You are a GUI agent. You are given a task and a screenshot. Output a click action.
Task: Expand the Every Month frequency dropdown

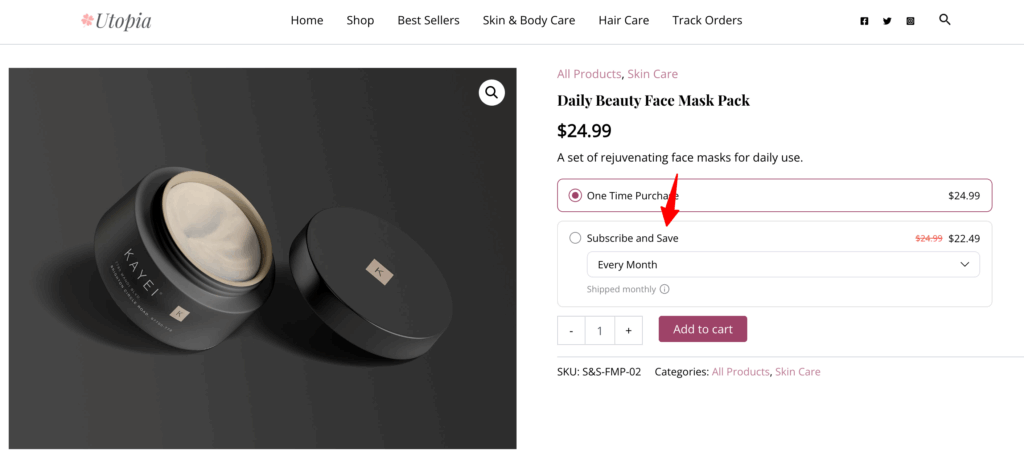pyautogui.click(x=783, y=265)
